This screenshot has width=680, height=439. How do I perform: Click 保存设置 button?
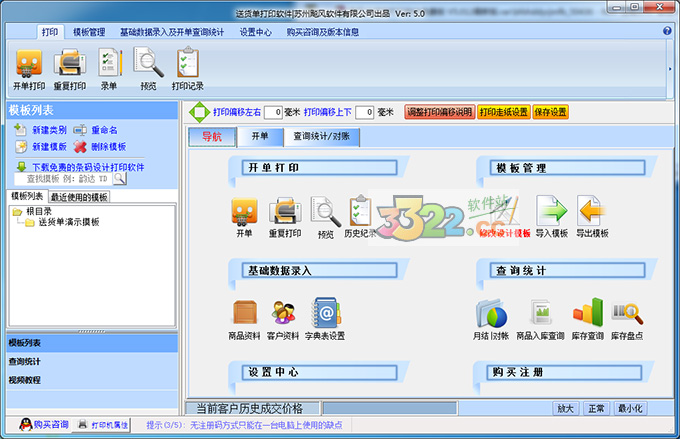coord(550,112)
